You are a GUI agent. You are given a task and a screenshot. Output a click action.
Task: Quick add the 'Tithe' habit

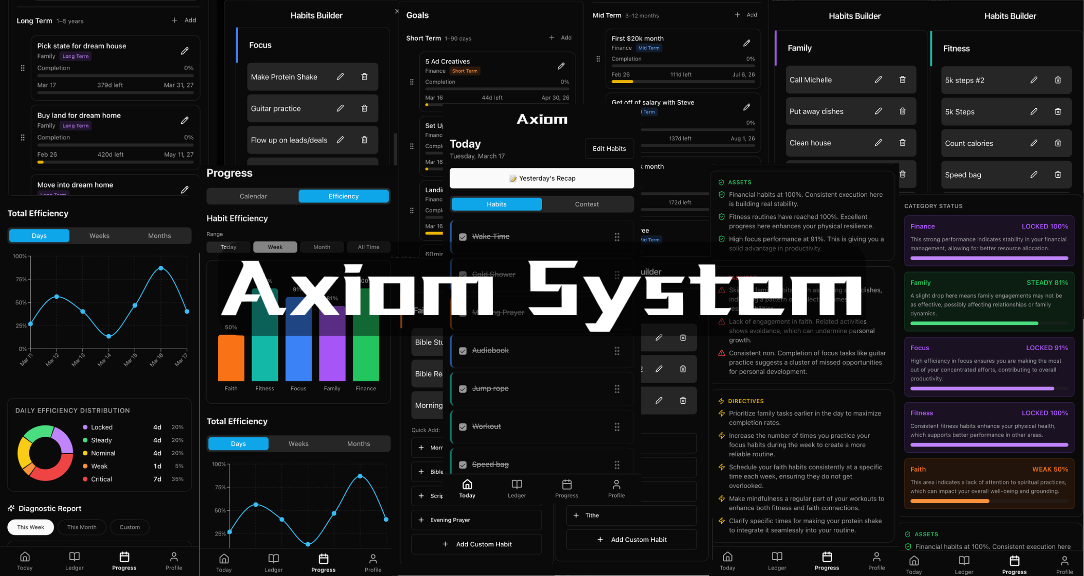pos(631,515)
